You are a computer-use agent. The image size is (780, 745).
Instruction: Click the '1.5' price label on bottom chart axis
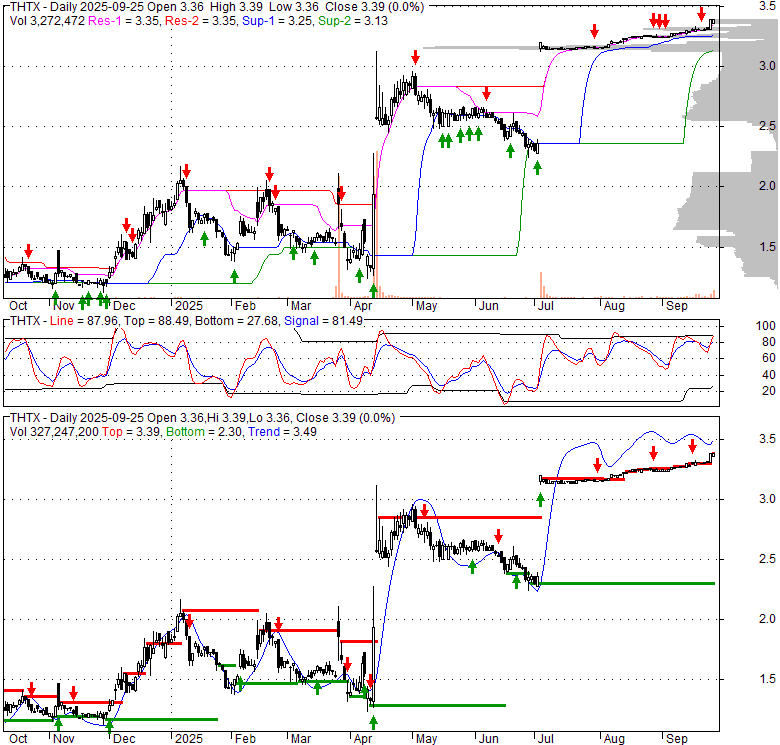point(767,679)
